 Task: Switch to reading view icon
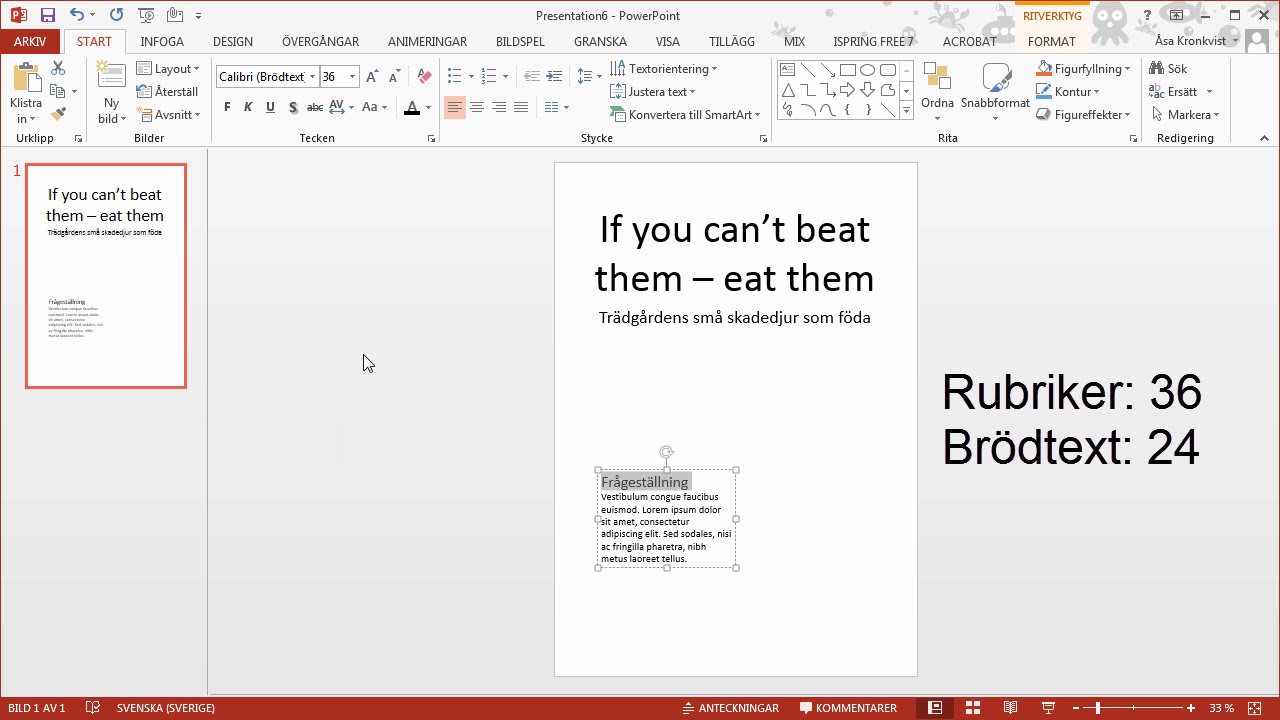pos(1010,708)
